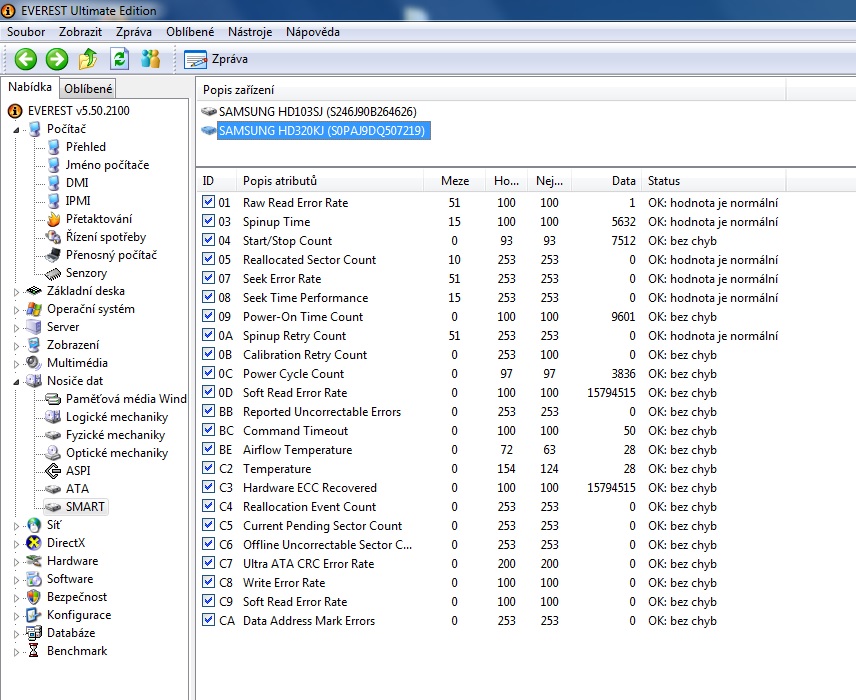Open the Zpráva menu

click(134, 32)
